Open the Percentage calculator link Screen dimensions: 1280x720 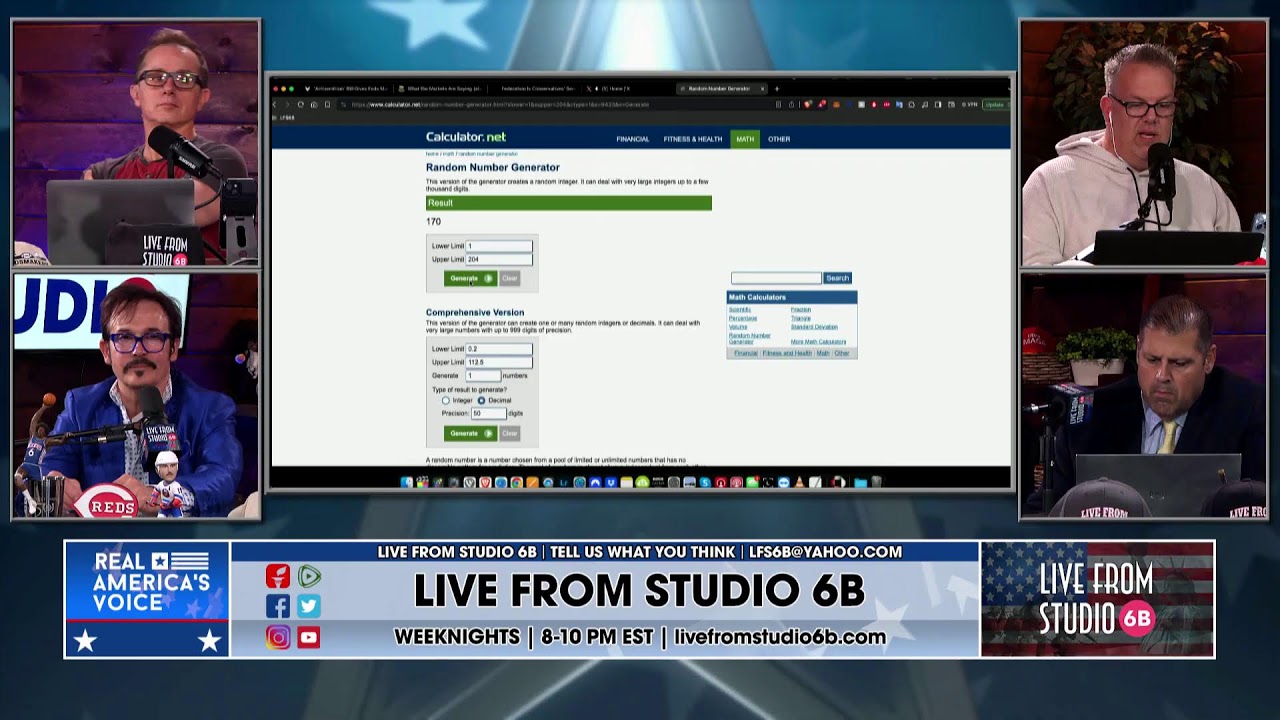coord(743,318)
